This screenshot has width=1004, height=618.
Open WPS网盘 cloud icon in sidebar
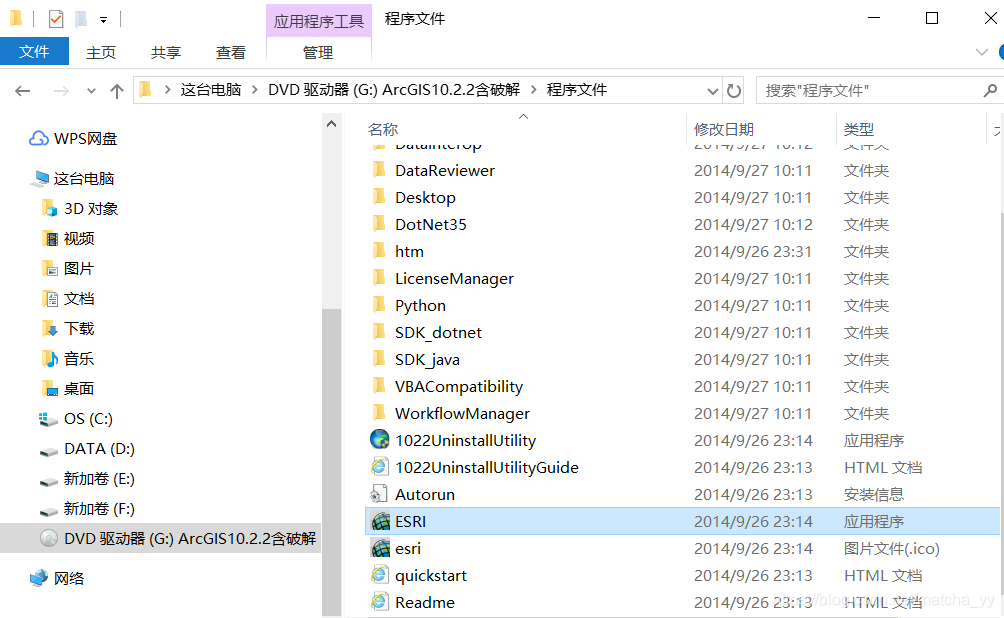[x=38, y=138]
